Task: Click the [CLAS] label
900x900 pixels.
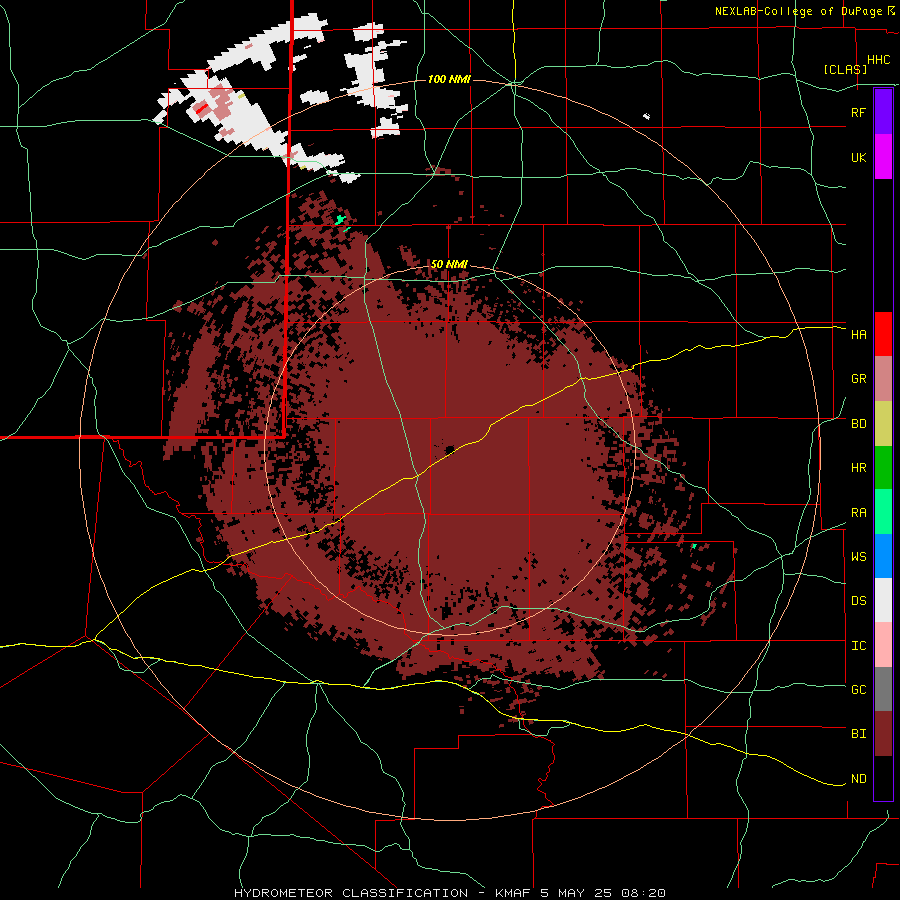Action: 845,69
